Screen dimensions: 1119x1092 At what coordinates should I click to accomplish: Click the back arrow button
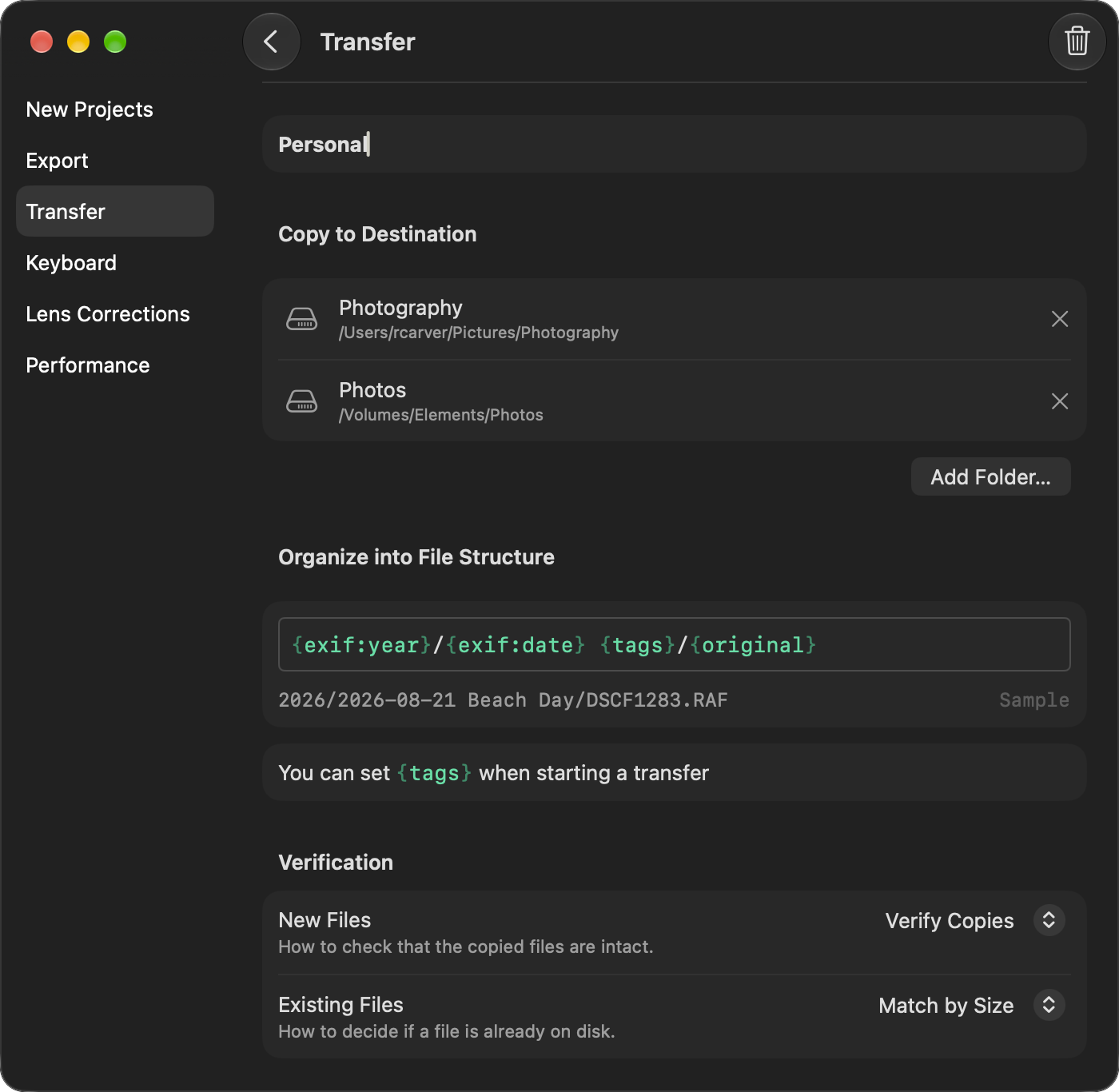[x=272, y=42]
